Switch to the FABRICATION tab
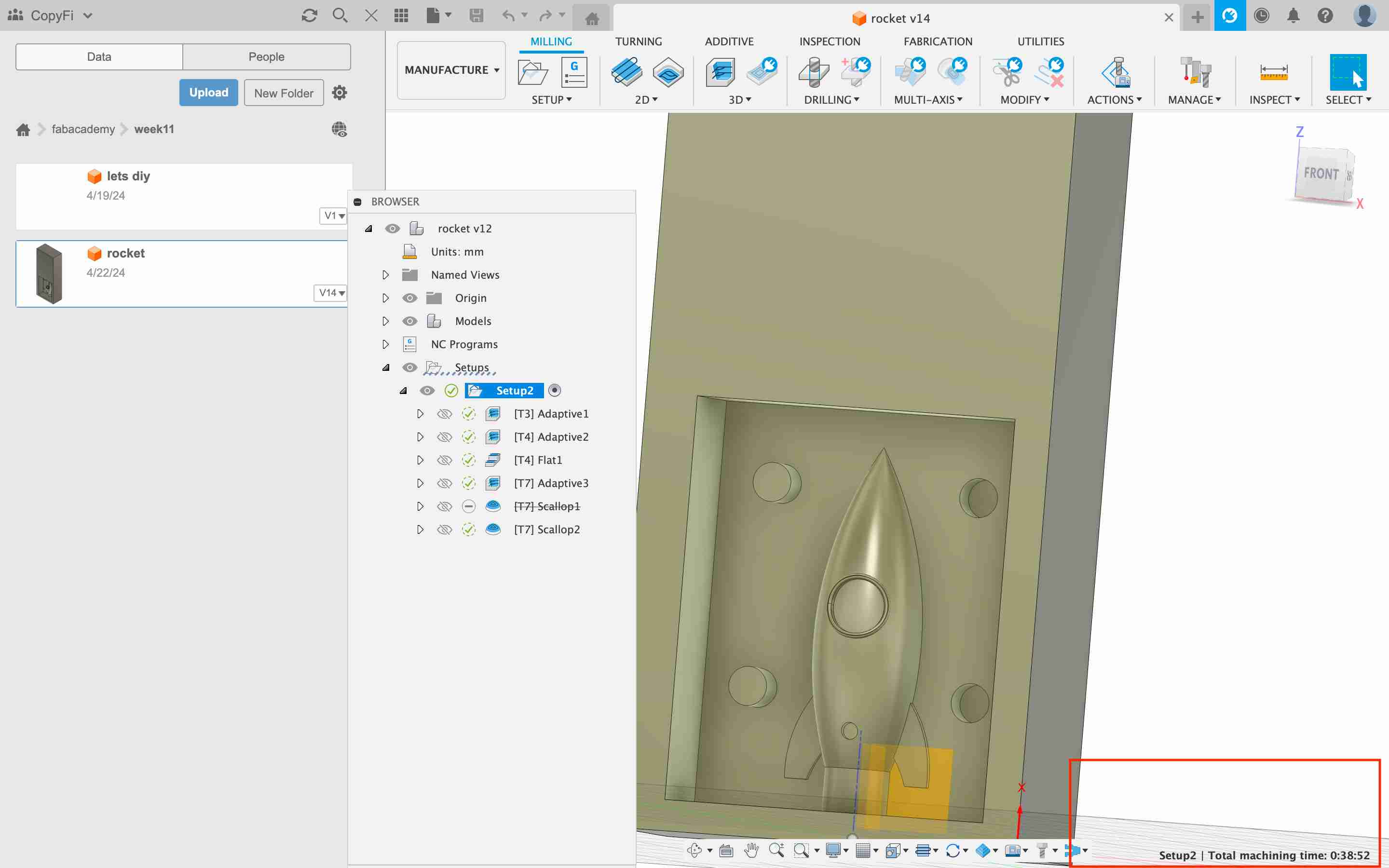1389x868 pixels. click(x=938, y=41)
